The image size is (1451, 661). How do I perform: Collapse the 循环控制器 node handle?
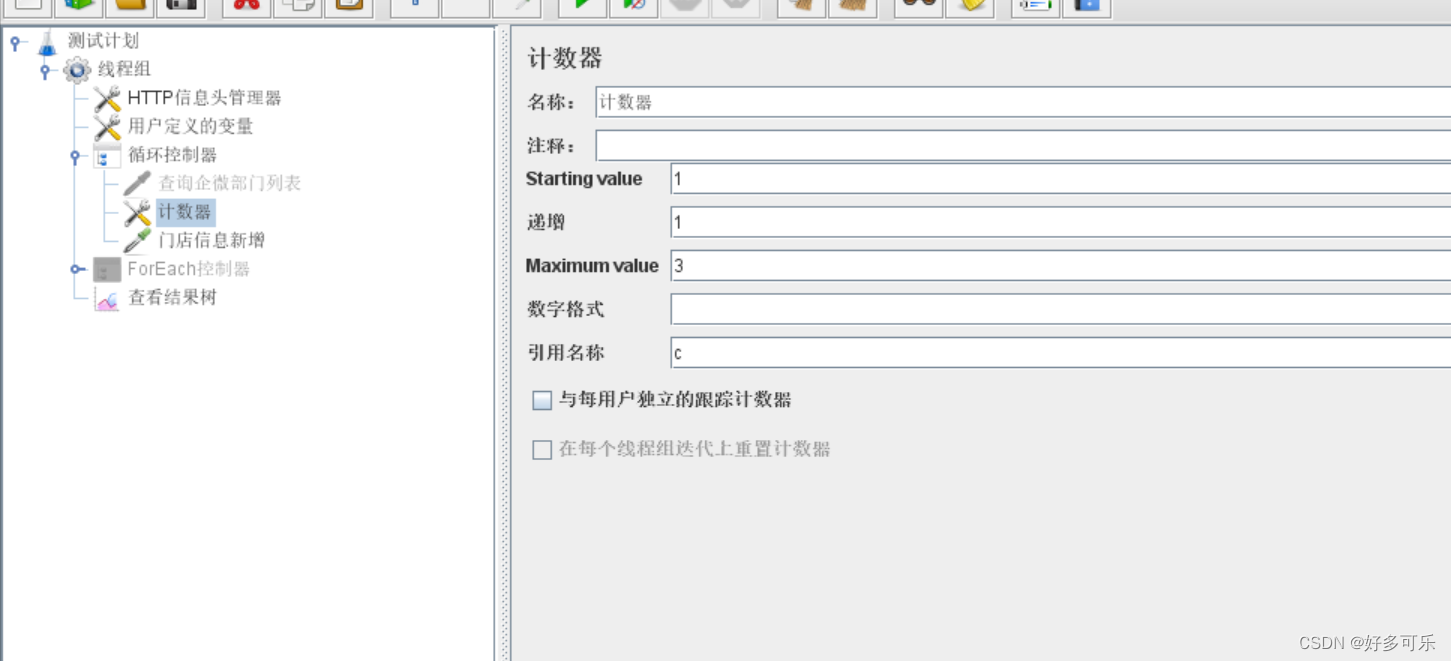tap(75, 156)
